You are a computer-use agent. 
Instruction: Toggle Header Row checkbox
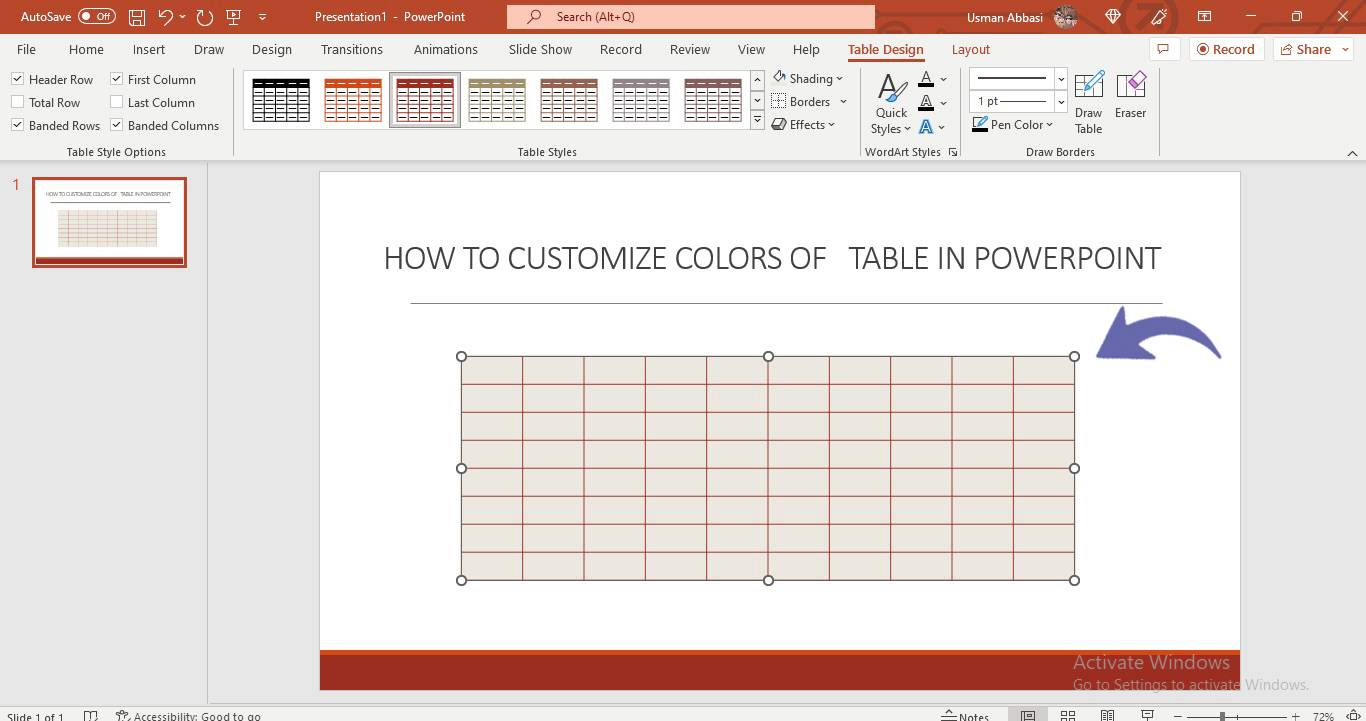pyautogui.click(x=17, y=79)
